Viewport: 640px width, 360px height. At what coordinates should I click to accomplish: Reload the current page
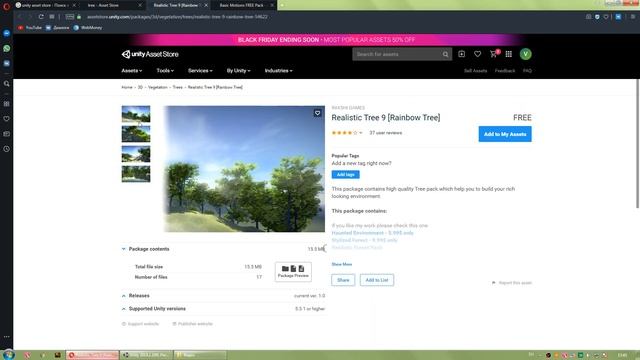tap(41, 17)
